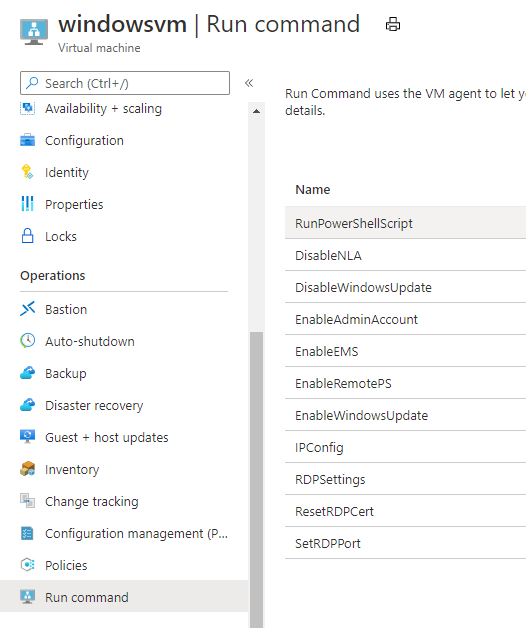Click the Locks padlock icon

click(28, 236)
